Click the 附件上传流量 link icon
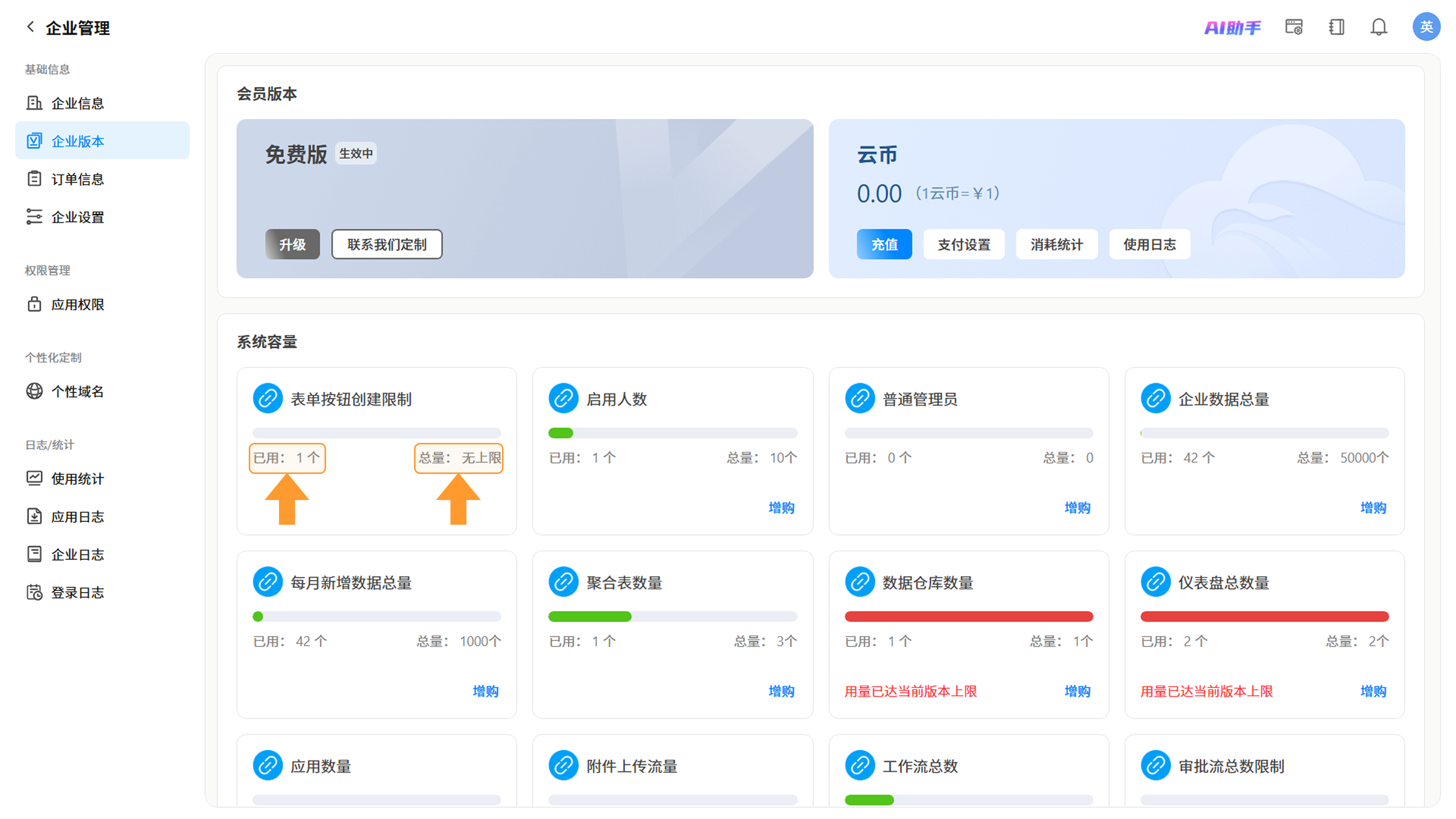The height and width of the screenshot is (819, 1456). pyautogui.click(x=563, y=765)
